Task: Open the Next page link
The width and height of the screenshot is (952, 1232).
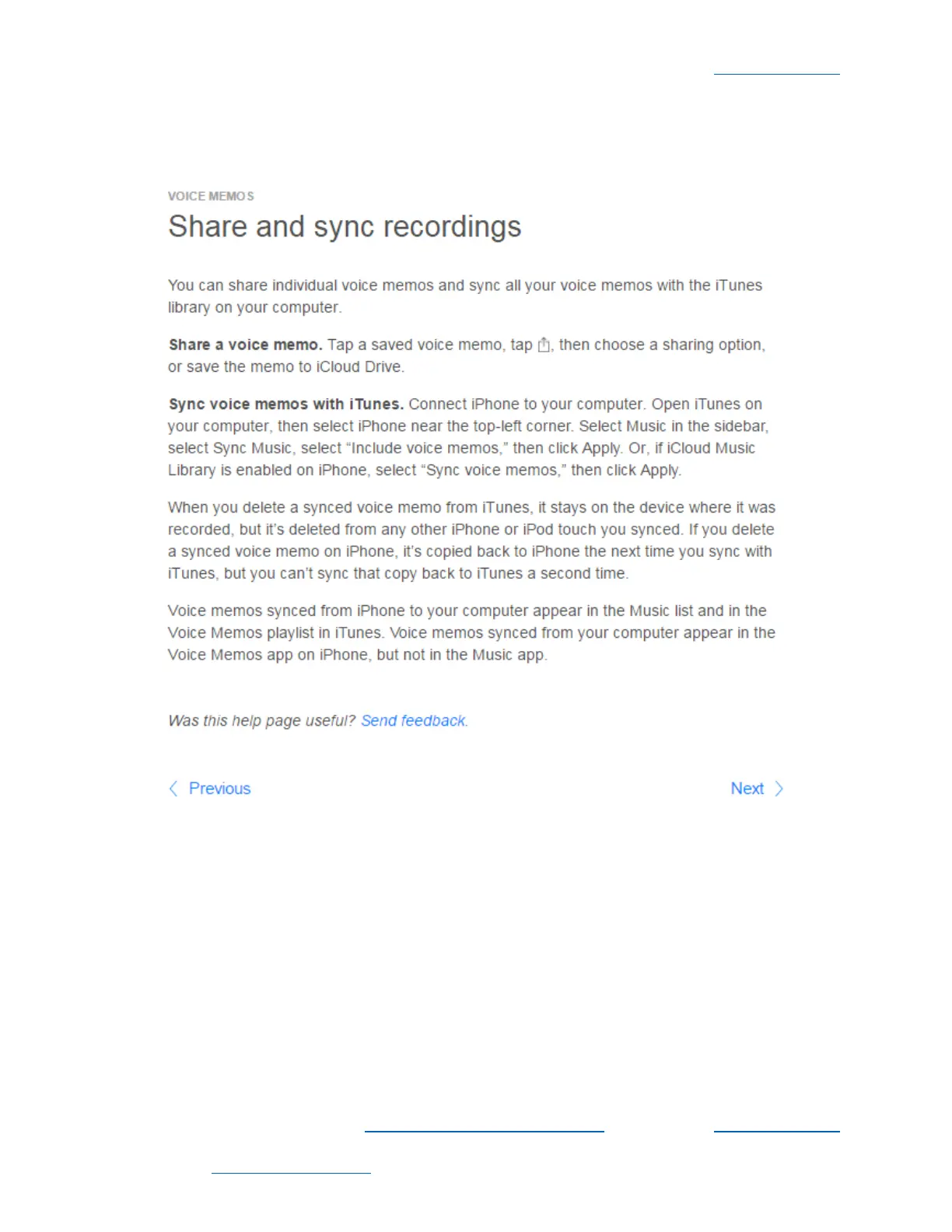Action: 747,789
